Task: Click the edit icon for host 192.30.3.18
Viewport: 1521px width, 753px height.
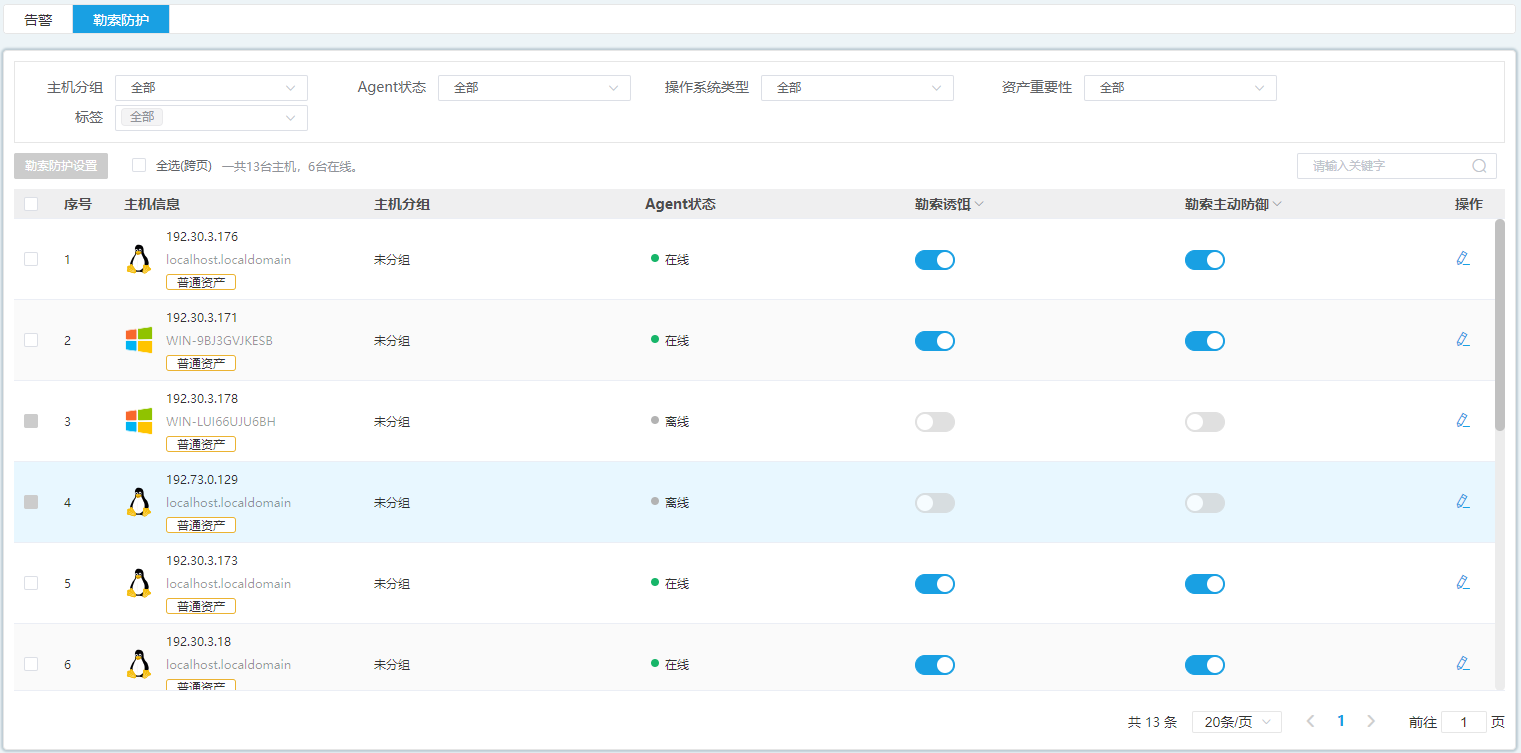Action: click(1463, 664)
